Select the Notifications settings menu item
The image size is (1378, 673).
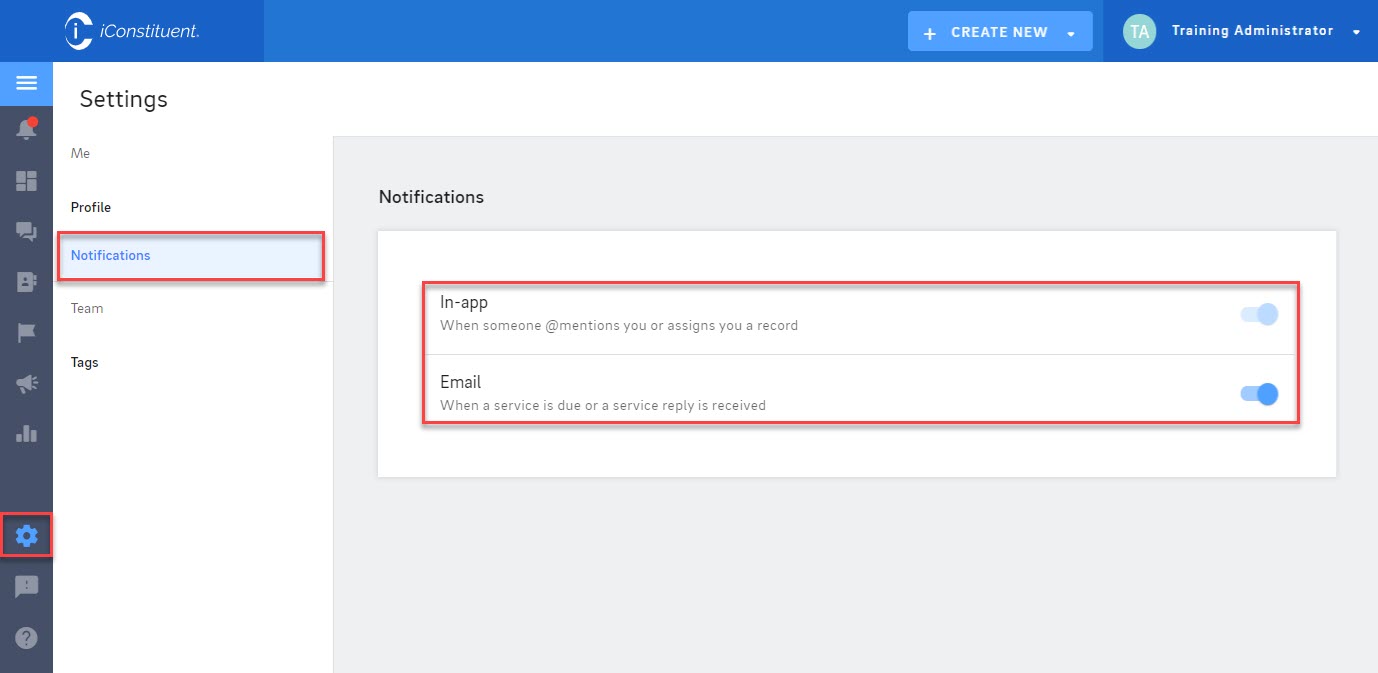coord(110,255)
